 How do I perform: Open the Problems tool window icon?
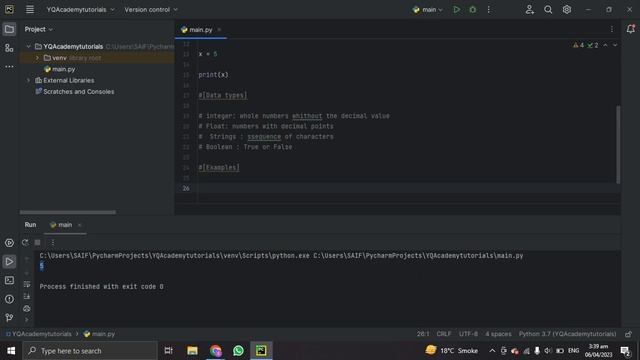9,299
